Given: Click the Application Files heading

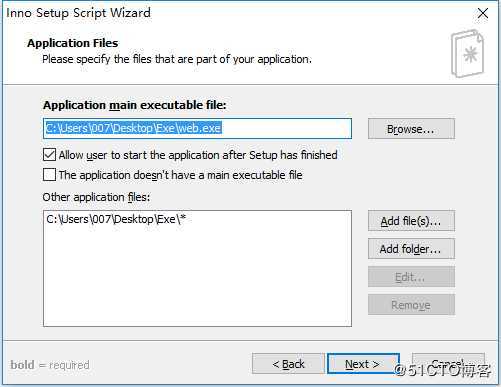Looking at the screenshot, I should point(73,43).
